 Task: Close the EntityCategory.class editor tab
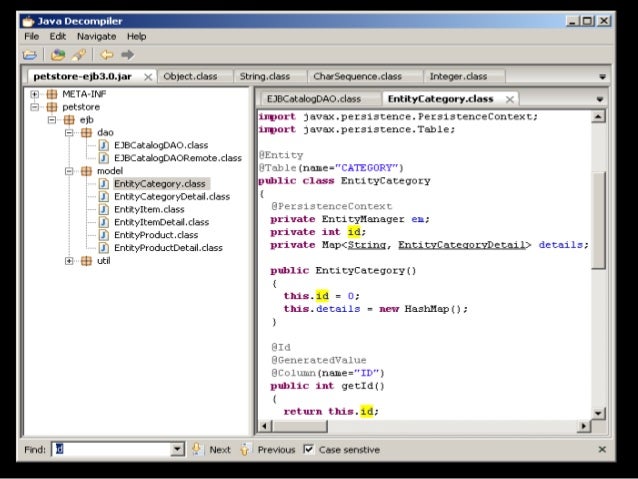tap(509, 99)
